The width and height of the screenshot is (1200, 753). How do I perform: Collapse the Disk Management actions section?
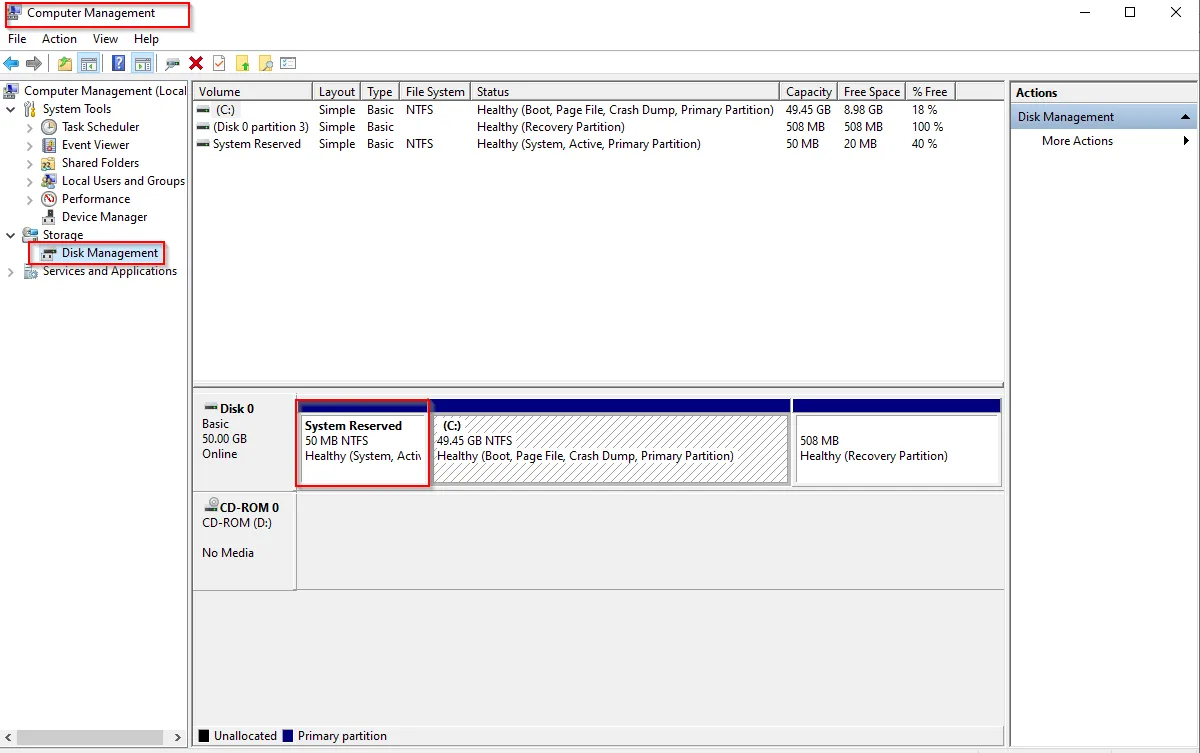[x=1186, y=117]
